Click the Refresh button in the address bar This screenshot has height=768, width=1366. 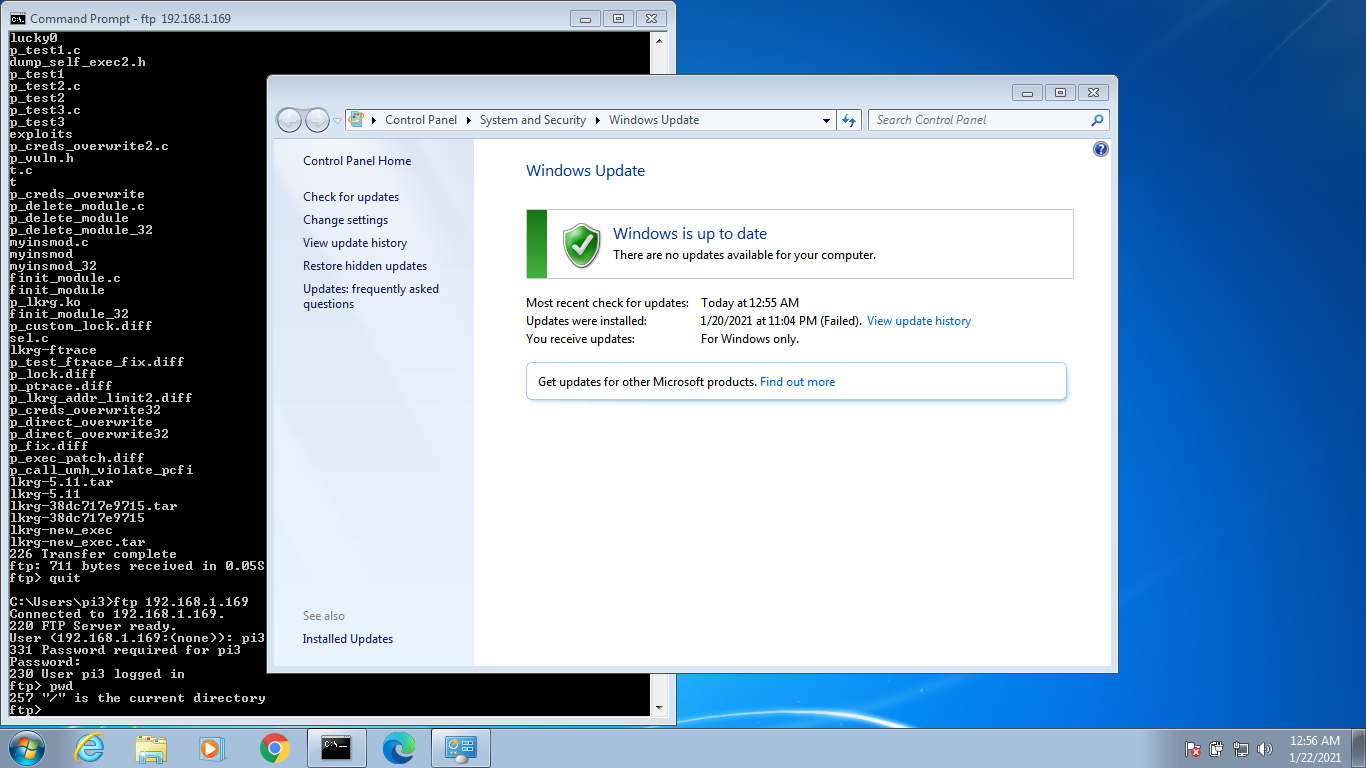point(849,120)
